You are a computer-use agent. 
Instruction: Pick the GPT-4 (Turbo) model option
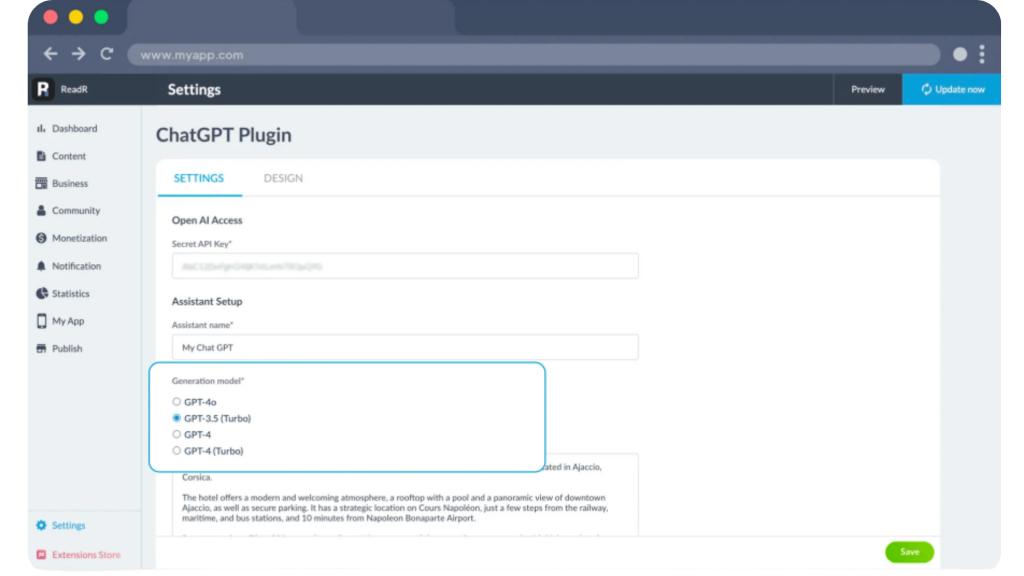click(177, 451)
